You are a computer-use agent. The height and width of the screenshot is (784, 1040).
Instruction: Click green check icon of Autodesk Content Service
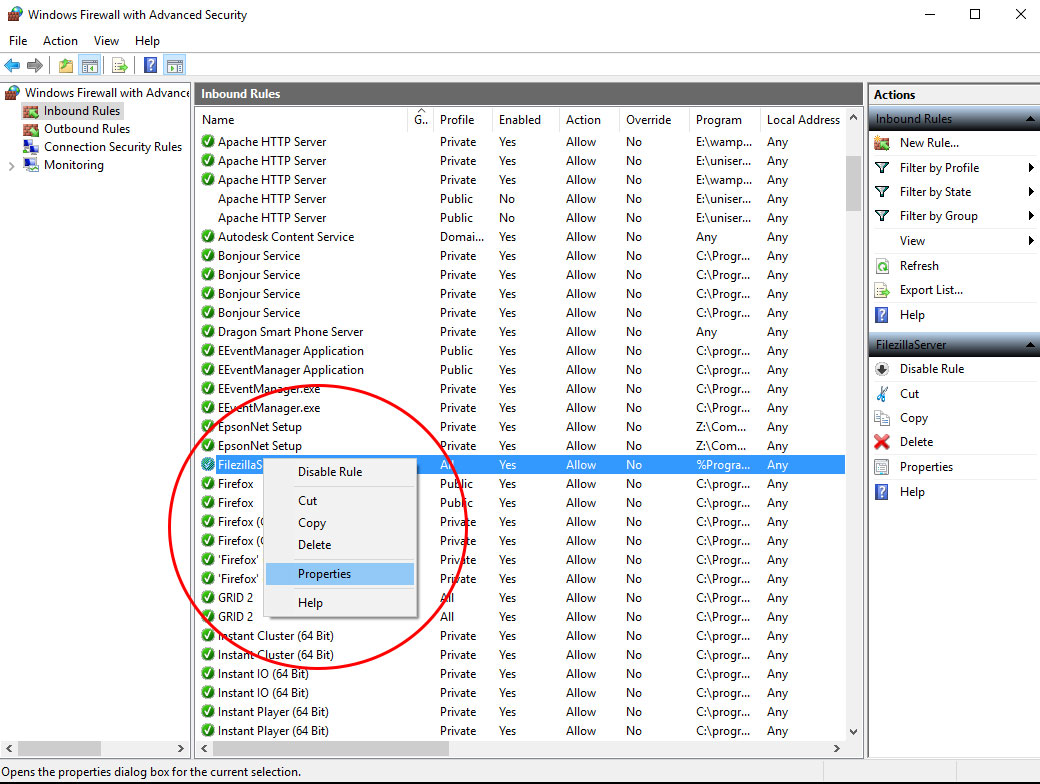click(208, 236)
